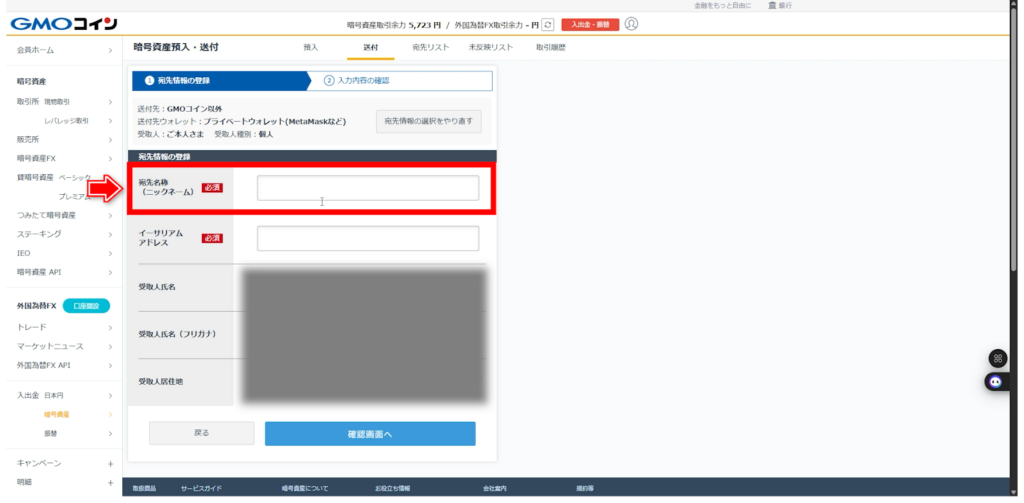Image resolution: width=1024 pixels, height=503 pixels.
Task: Click the 戻る button
Action: coord(201,433)
